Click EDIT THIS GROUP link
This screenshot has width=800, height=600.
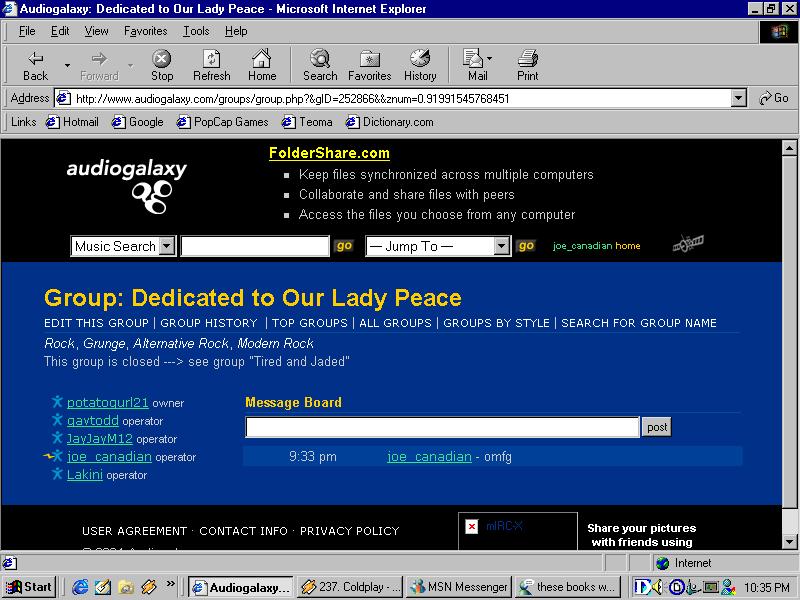point(96,323)
